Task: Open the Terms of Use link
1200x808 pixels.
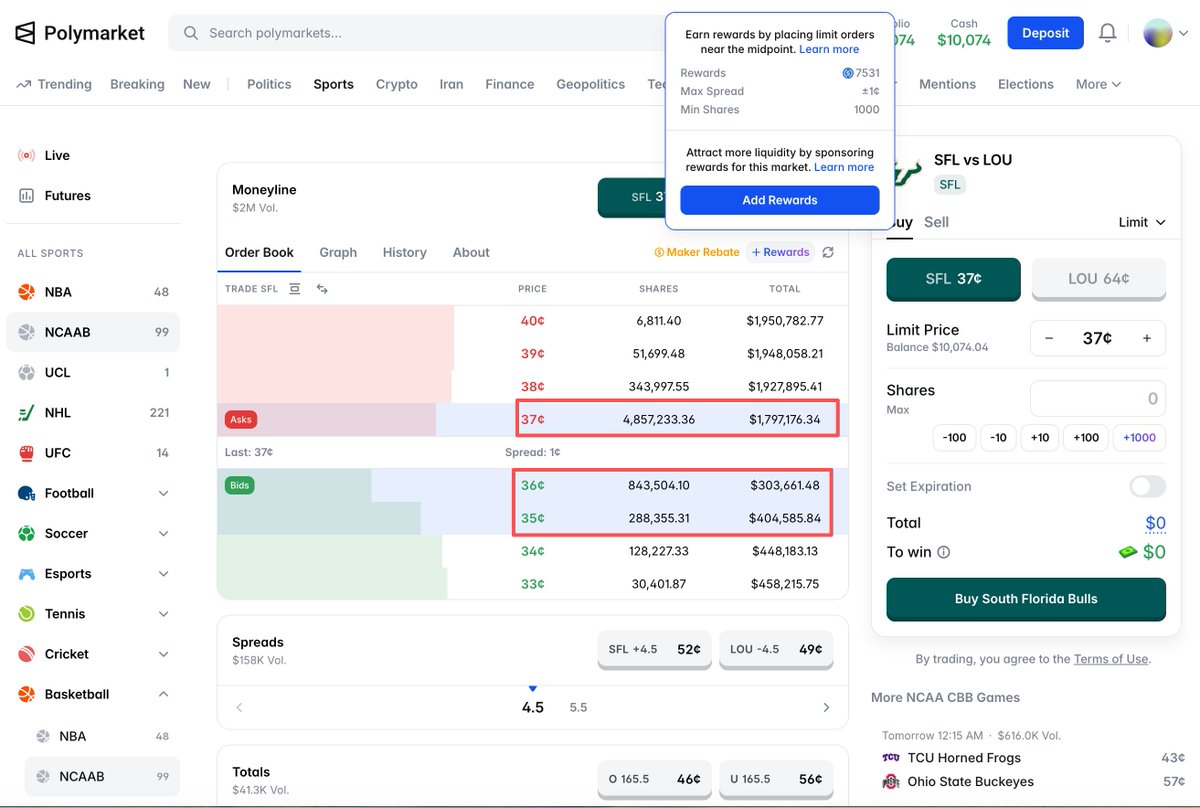Action: [1111, 659]
